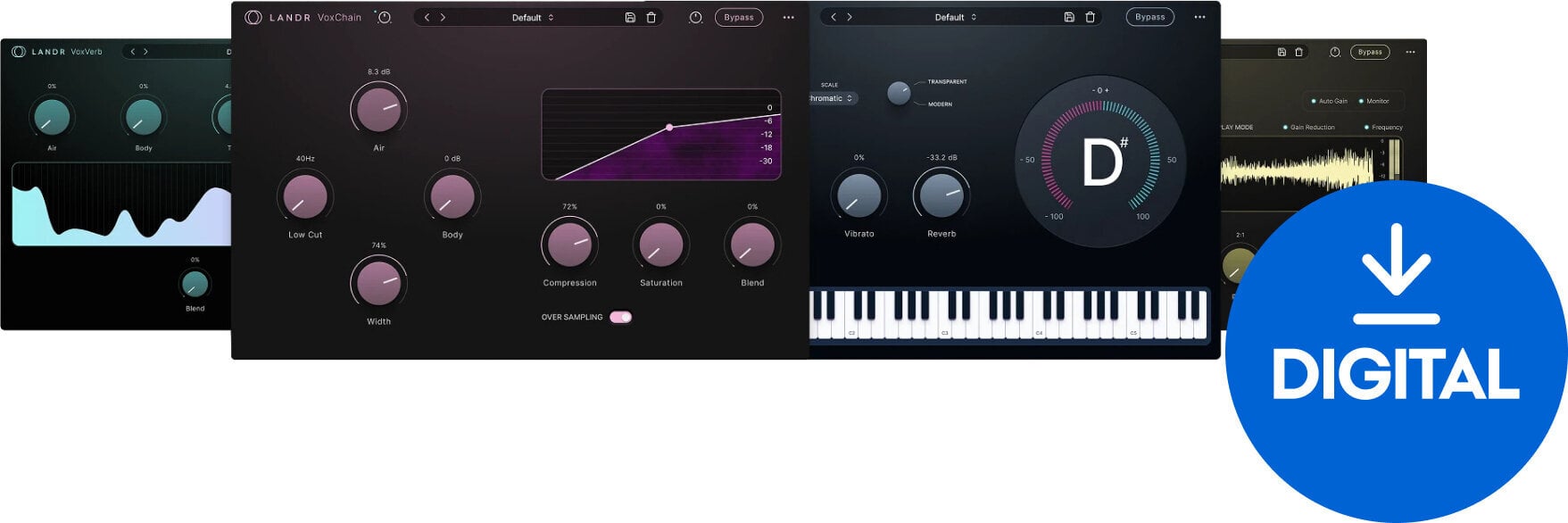The height and width of the screenshot is (523, 1568).
Task: Click the waveform display in rightmost plugin
Action: pyautogui.click(x=1298, y=168)
